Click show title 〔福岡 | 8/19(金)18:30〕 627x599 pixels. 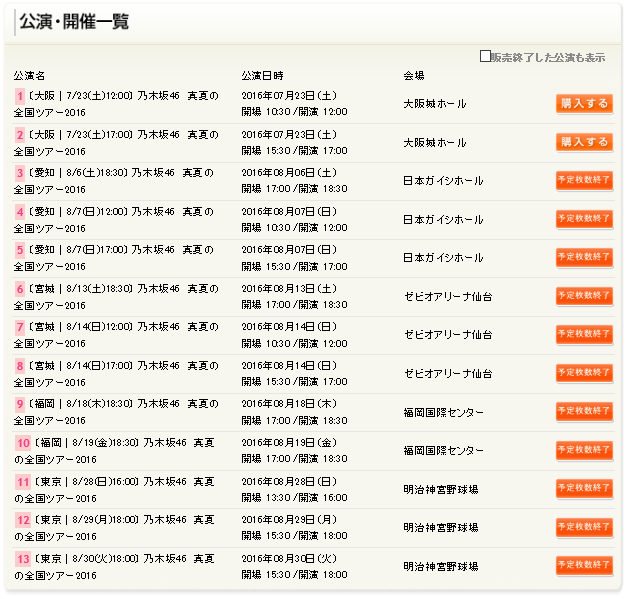86,443
